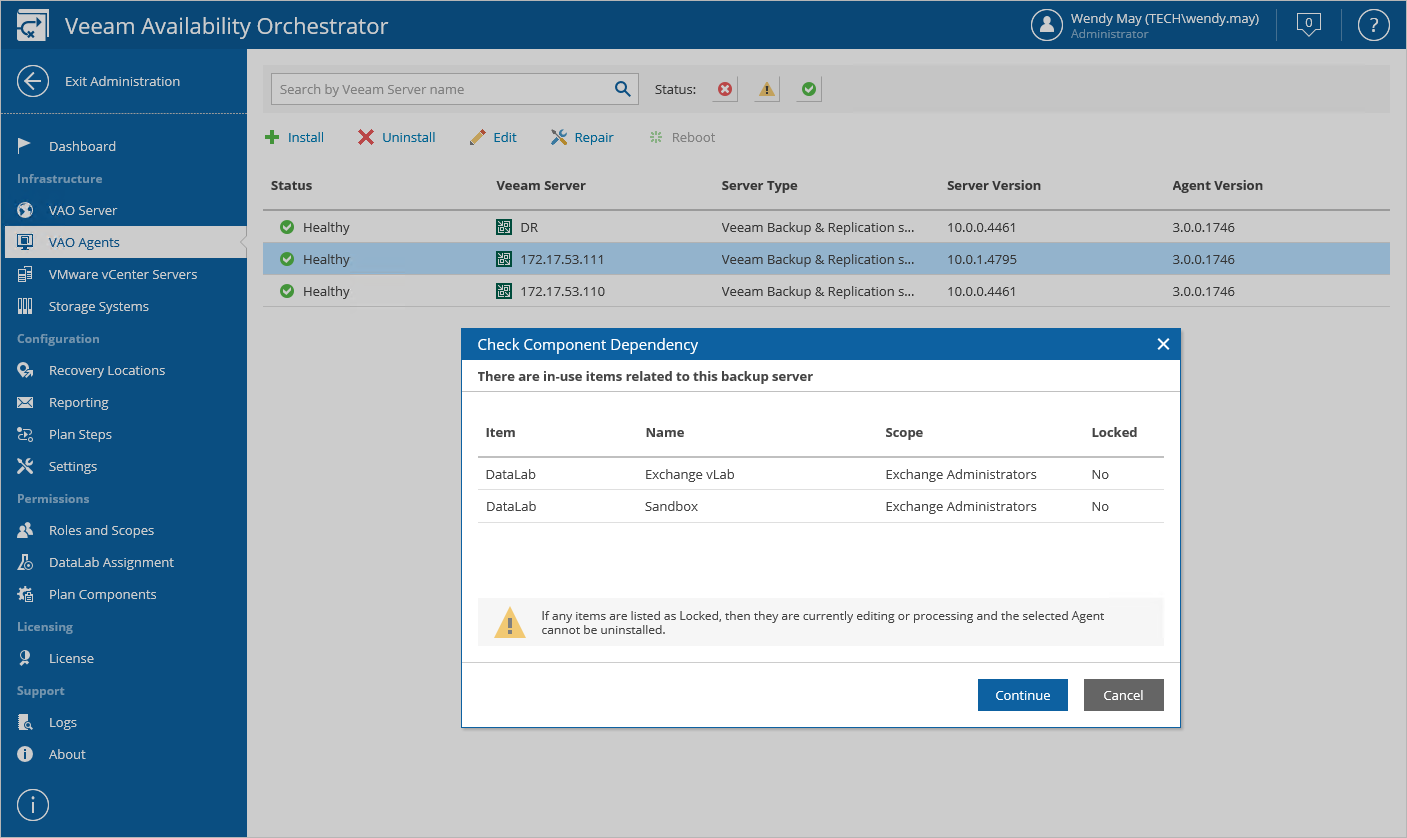Toggle the error status filter

(x=725, y=90)
